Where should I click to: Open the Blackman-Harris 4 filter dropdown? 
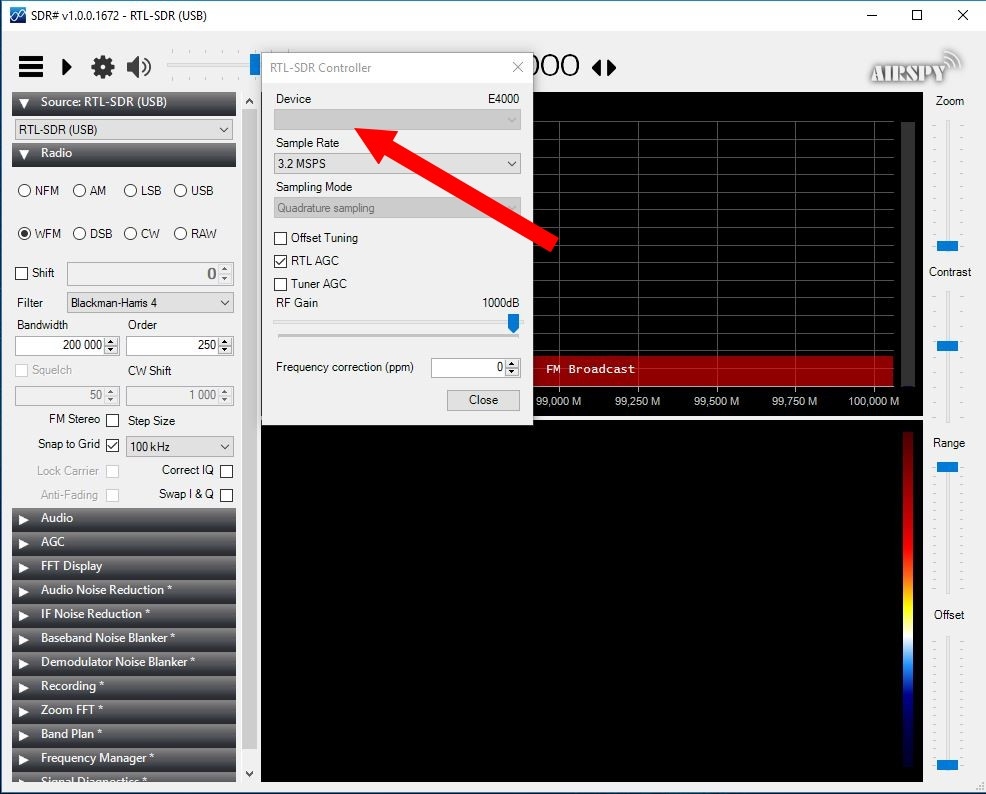[150, 302]
